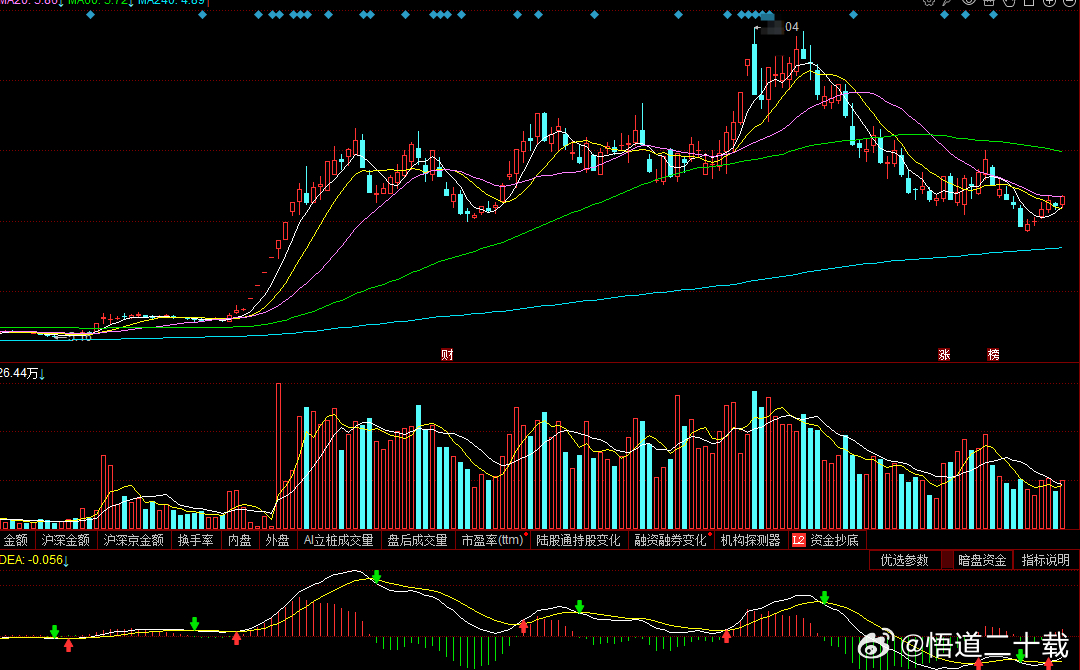Open the 指标说明 help button
The image size is (1080, 670).
pos(1046,561)
